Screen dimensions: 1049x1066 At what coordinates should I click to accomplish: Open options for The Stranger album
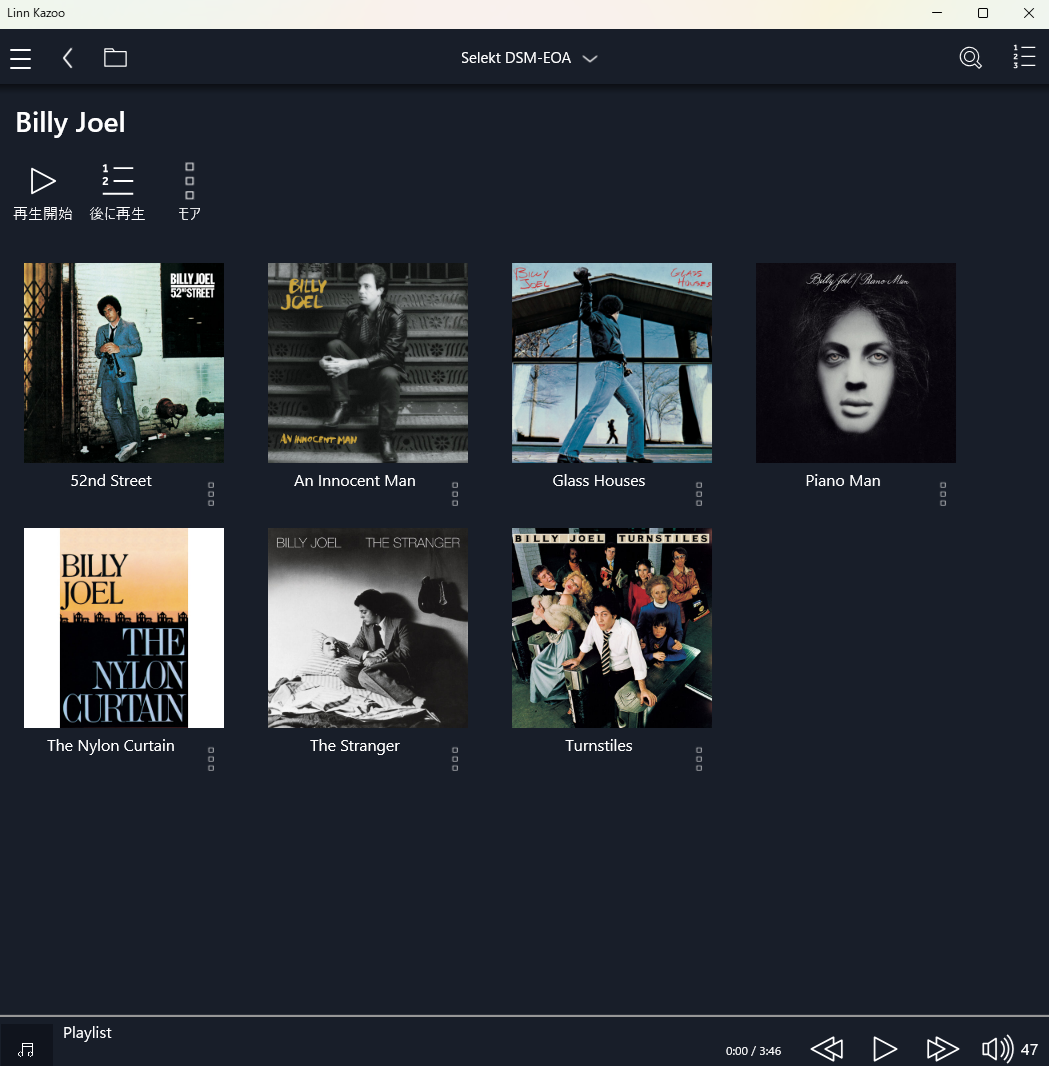[455, 759]
